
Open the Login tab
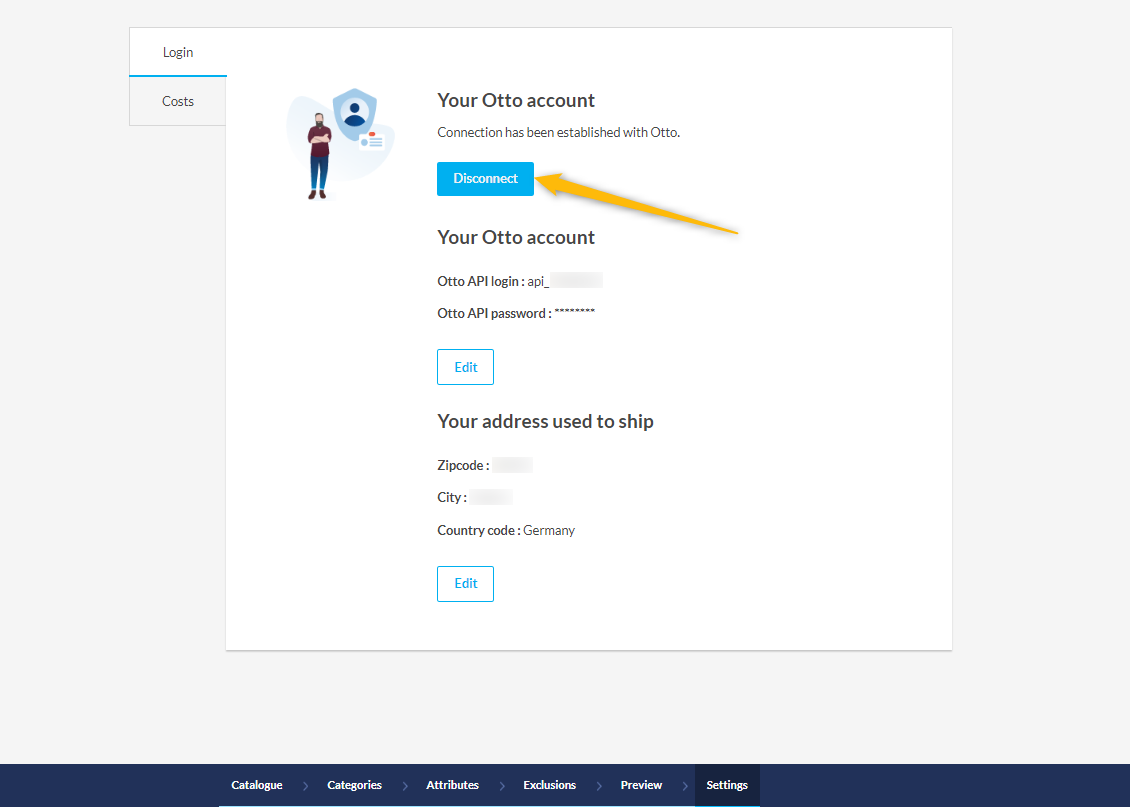(178, 52)
